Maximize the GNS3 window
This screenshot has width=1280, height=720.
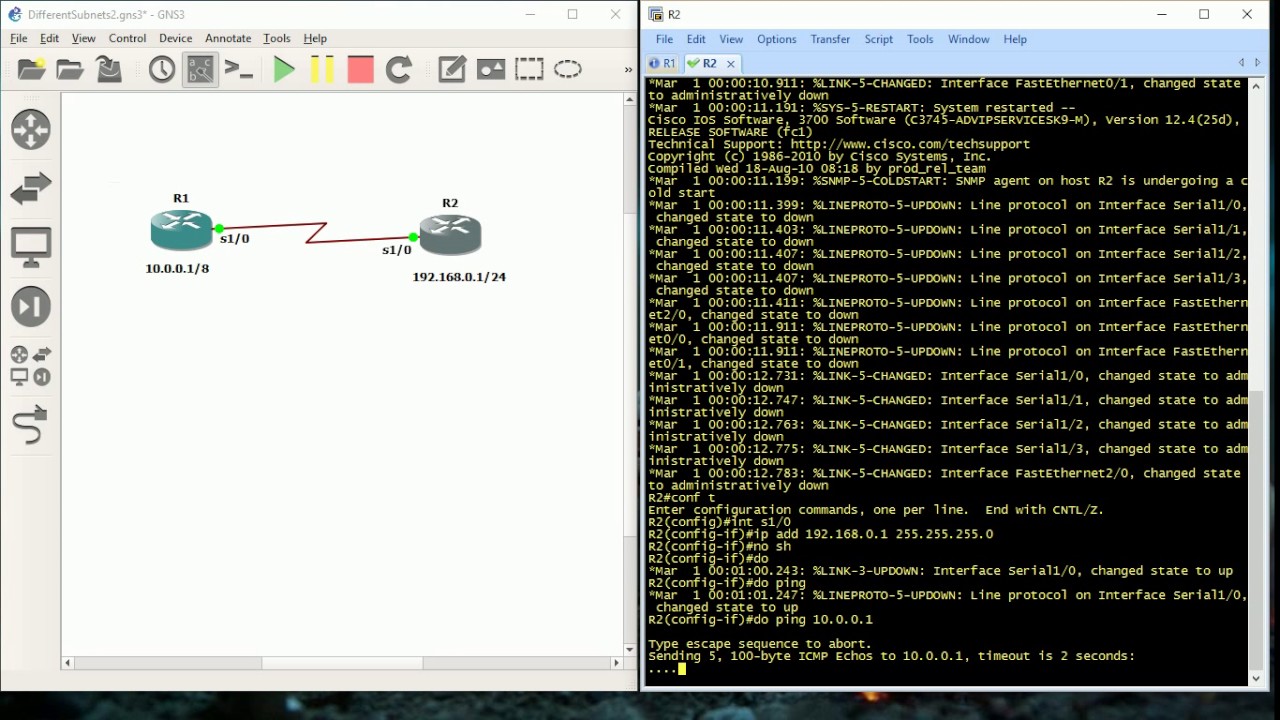pyautogui.click(x=573, y=14)
